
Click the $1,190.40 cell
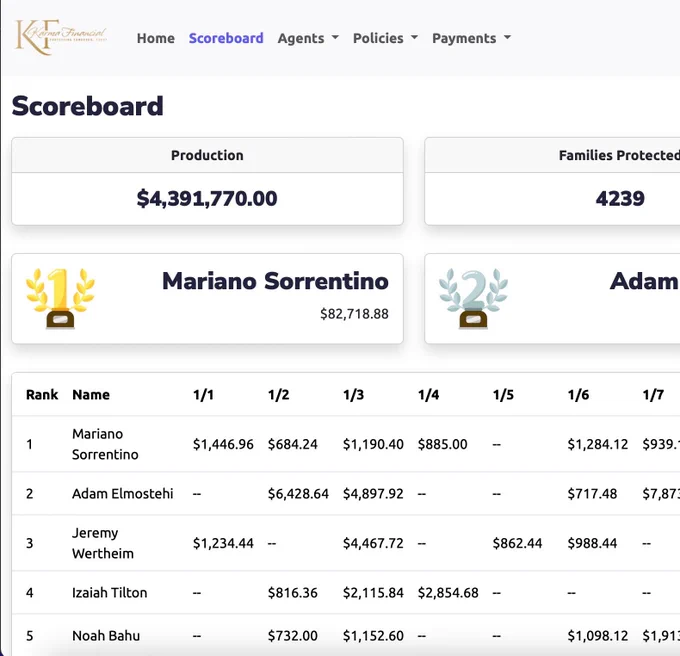point(373,444)
